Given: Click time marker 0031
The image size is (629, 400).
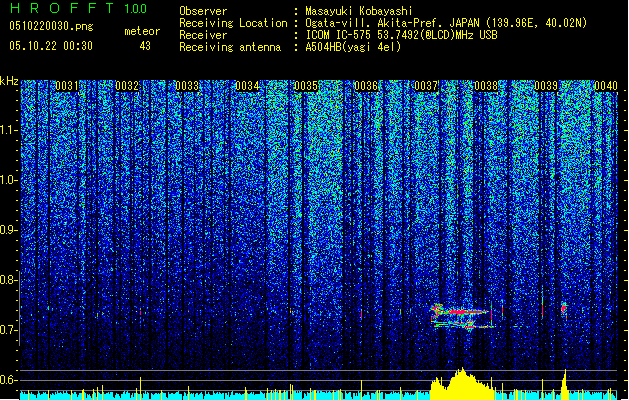Looking at the screenshot, I should click(x=67, y=86).
